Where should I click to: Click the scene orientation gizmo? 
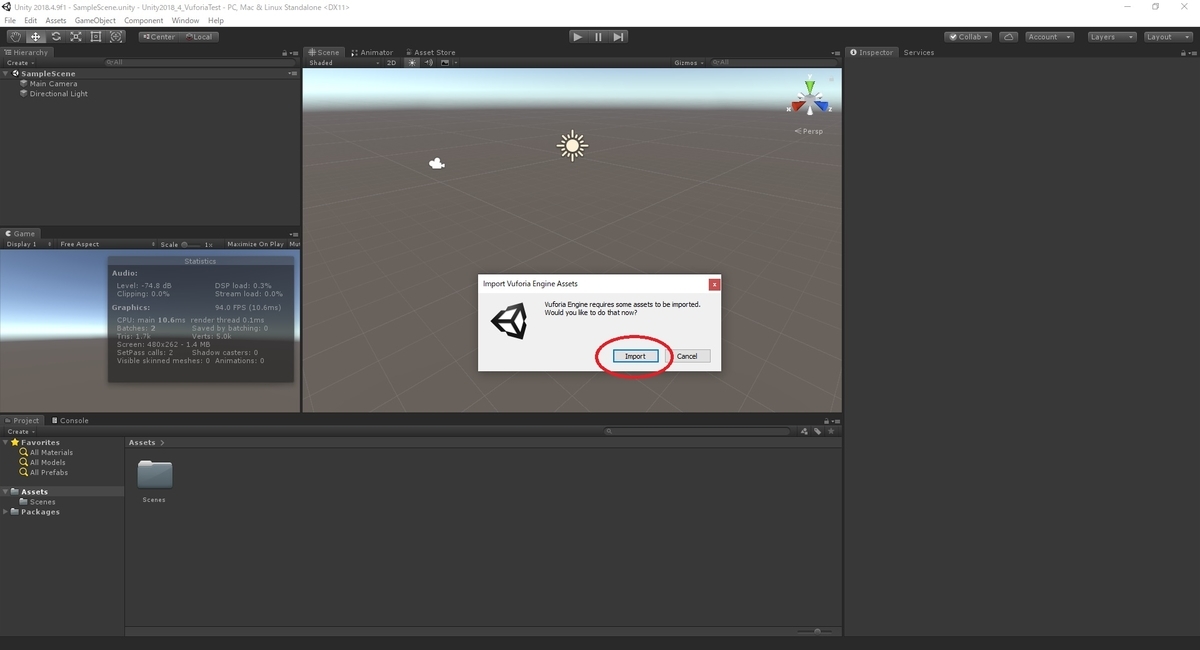pyautogui.click(x=810, y=98)
